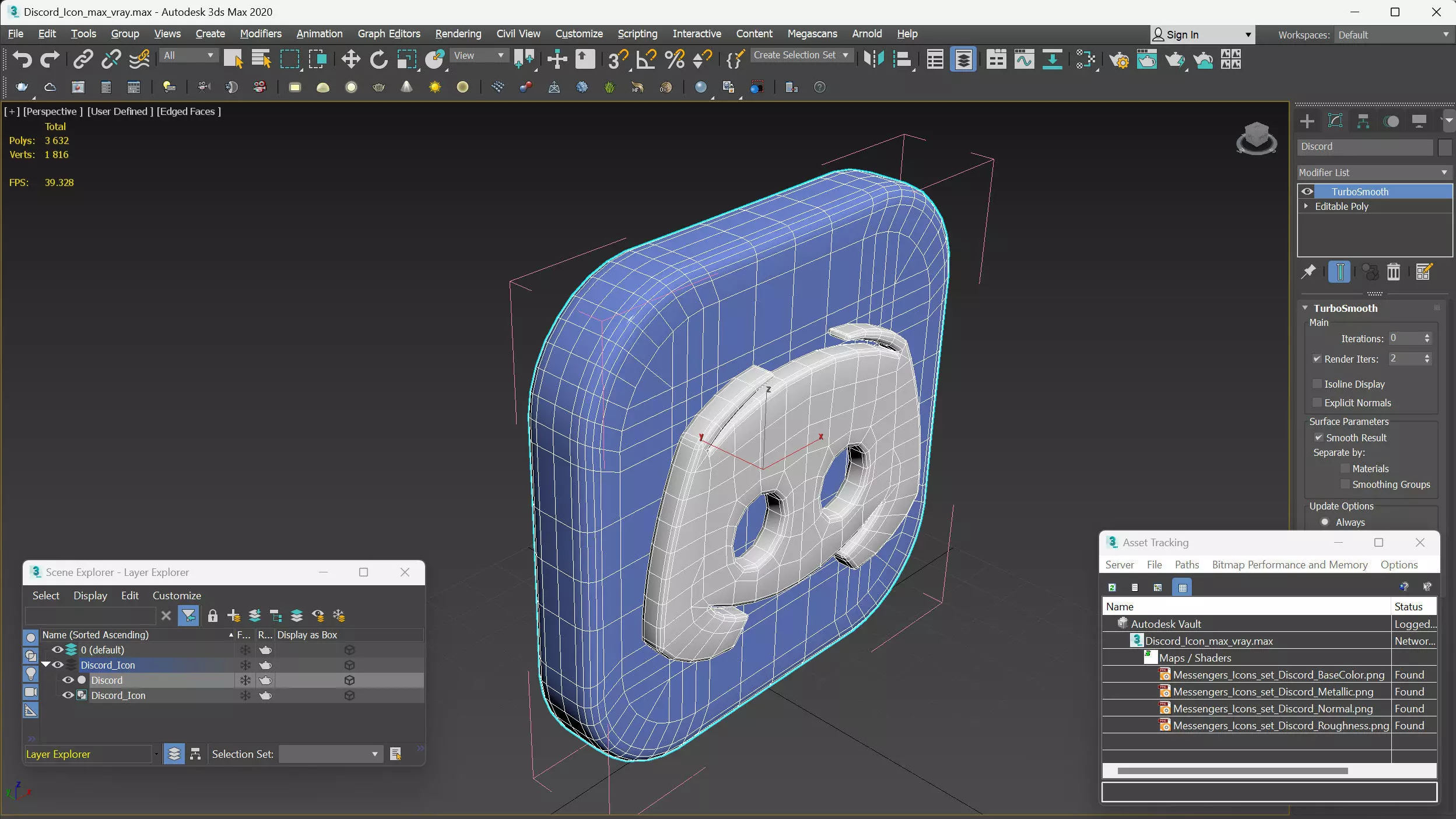
Task: Open the Scripting menu
Action: pos(637,34)
